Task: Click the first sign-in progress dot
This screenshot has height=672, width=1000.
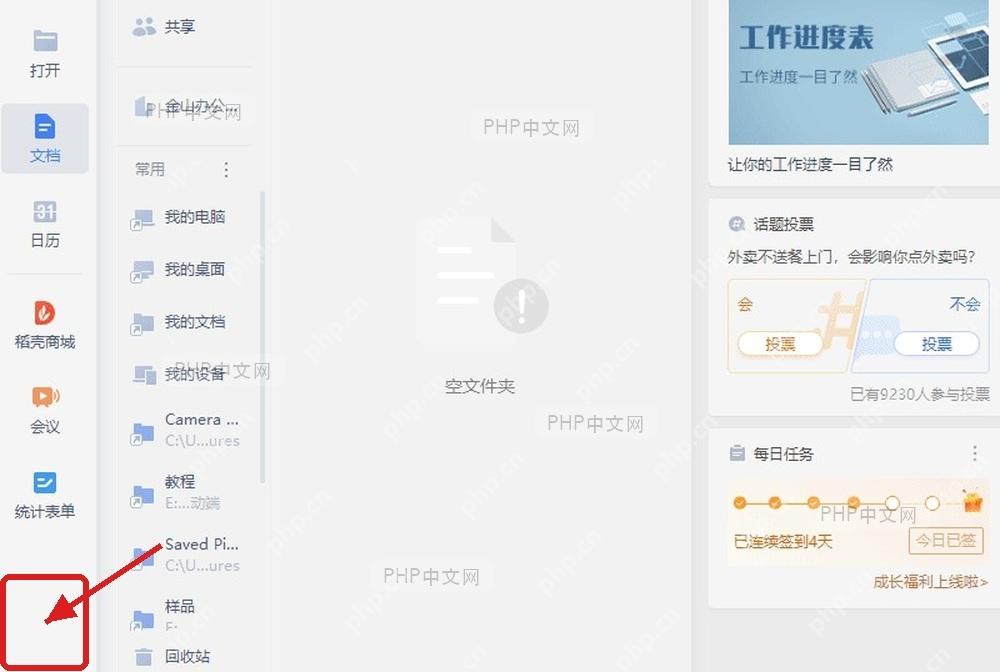Action: pos(740,502)
